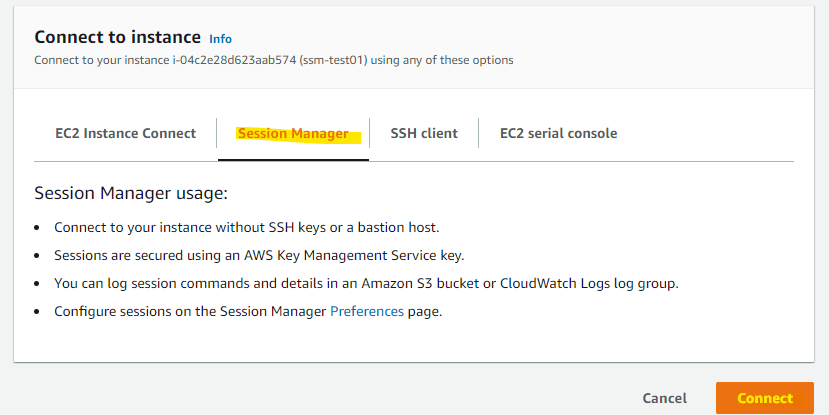This screenshot has width=829, height=415.
Task: Open the SSH client tab
Action: point(423,133)
